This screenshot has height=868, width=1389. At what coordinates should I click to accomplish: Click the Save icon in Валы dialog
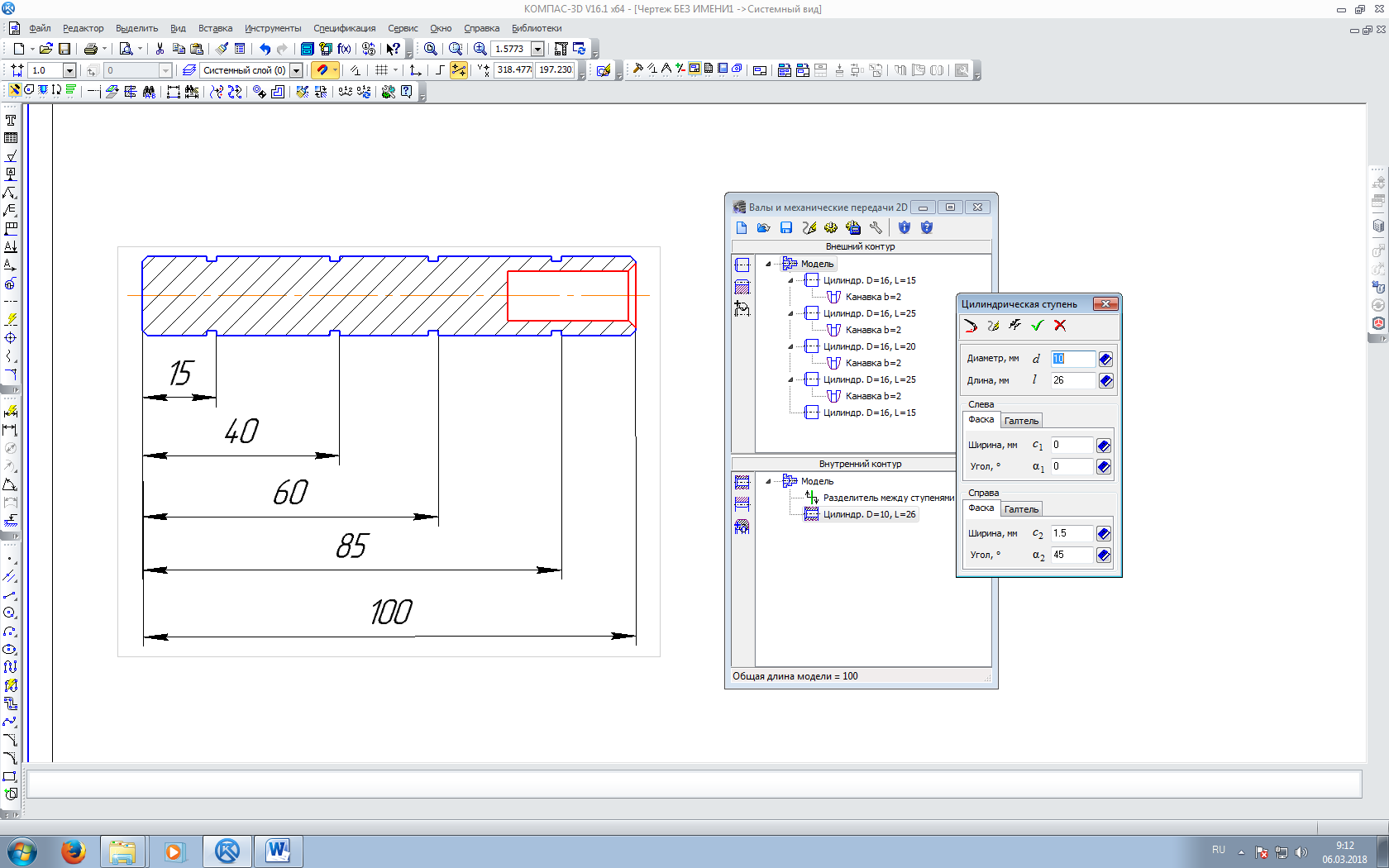[x=786, y=228]
